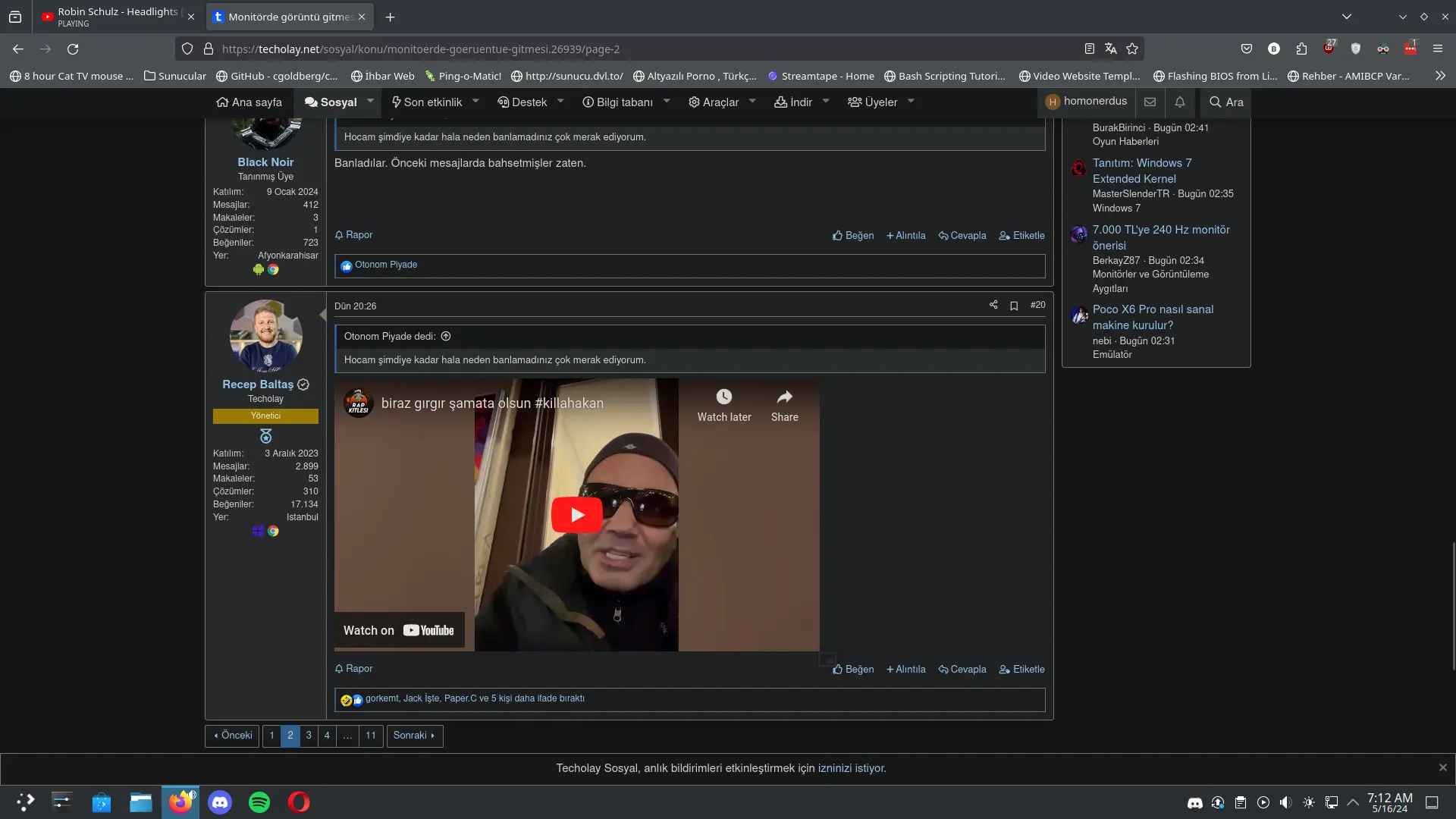The width and height of the screenshot is (1456, 819).
Task: Expand the Son etkinlik dropdown arrow
Action: point(475,101)
